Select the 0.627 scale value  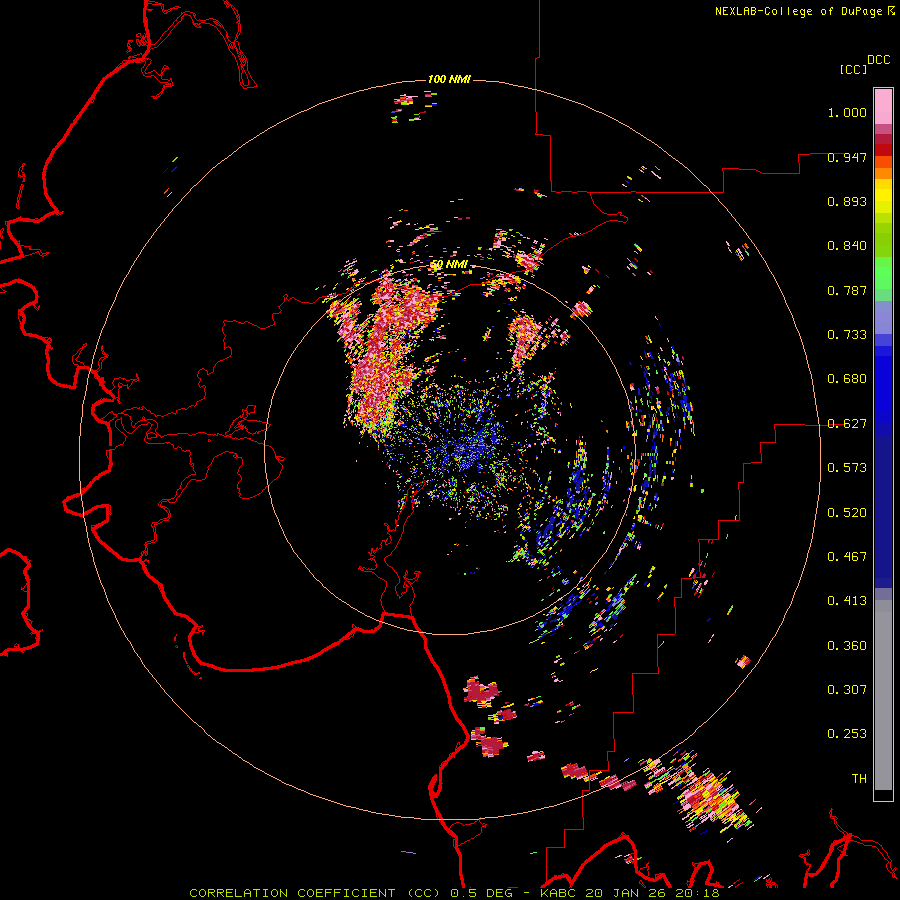(x=847, y=424)
